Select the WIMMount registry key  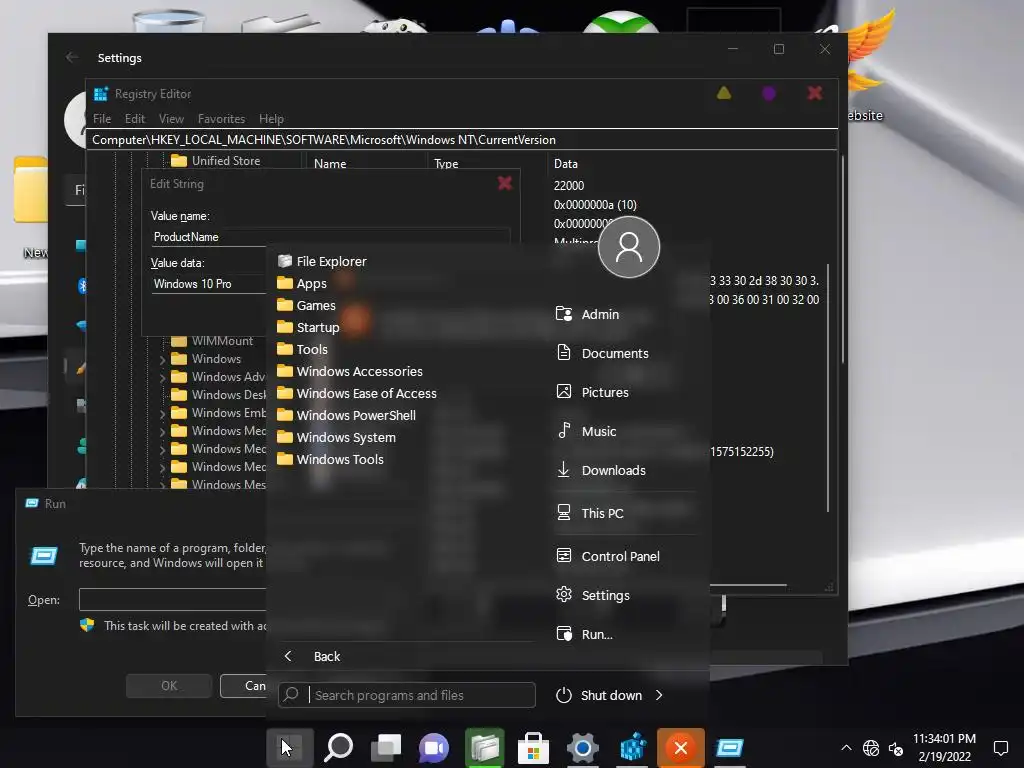click(x=222, y=341)
